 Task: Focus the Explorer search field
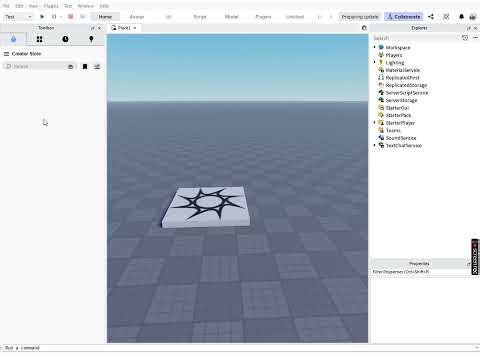(x=416, y=38)
